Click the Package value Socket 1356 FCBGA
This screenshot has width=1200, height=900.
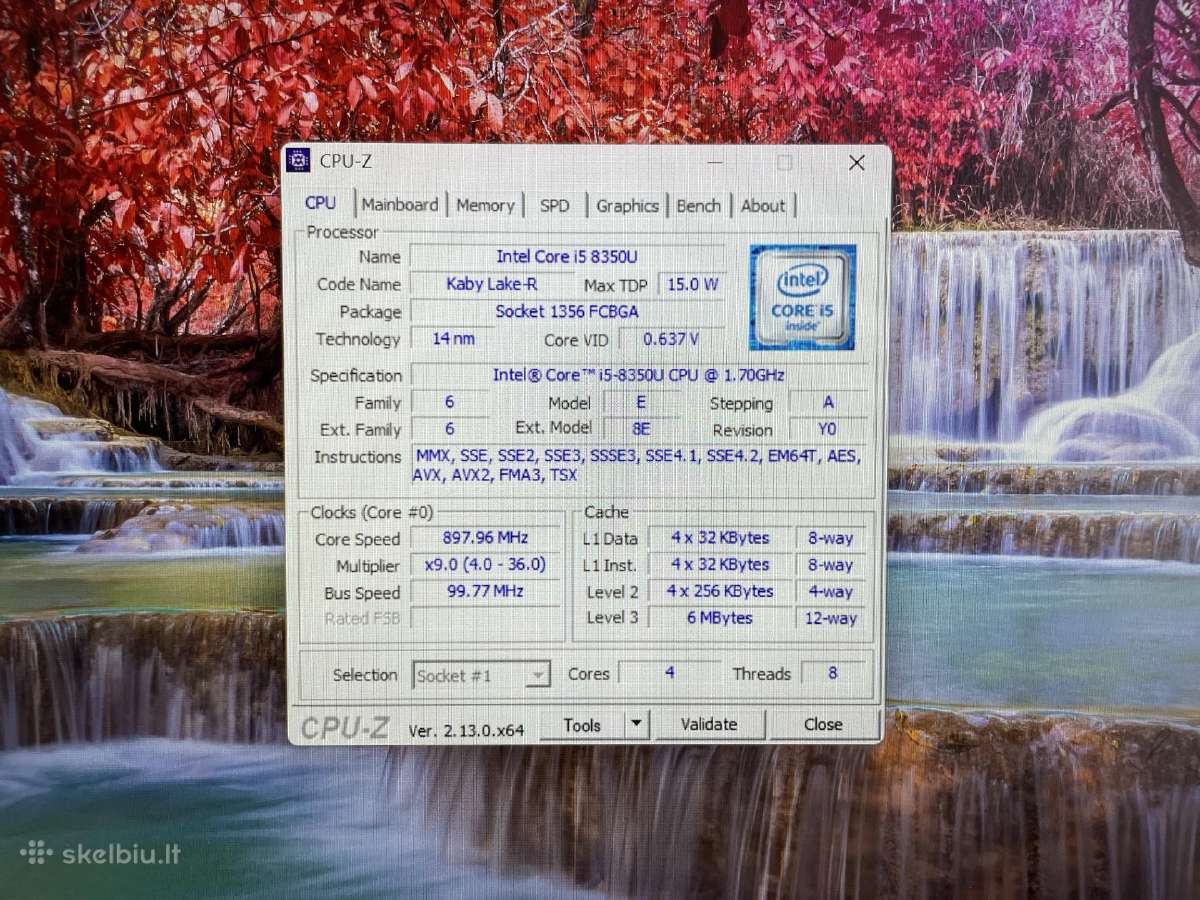tap(567, 311)
